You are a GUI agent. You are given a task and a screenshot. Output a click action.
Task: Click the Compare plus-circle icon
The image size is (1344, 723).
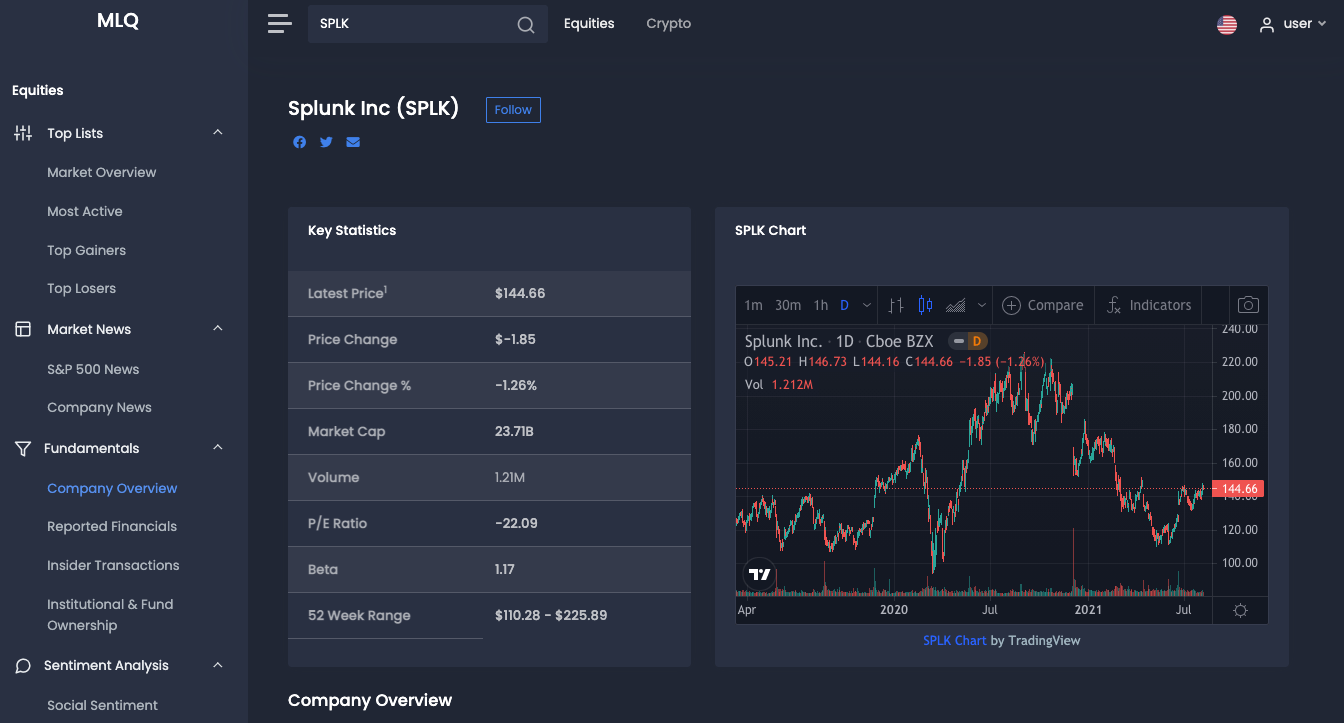click(1011, 305)
